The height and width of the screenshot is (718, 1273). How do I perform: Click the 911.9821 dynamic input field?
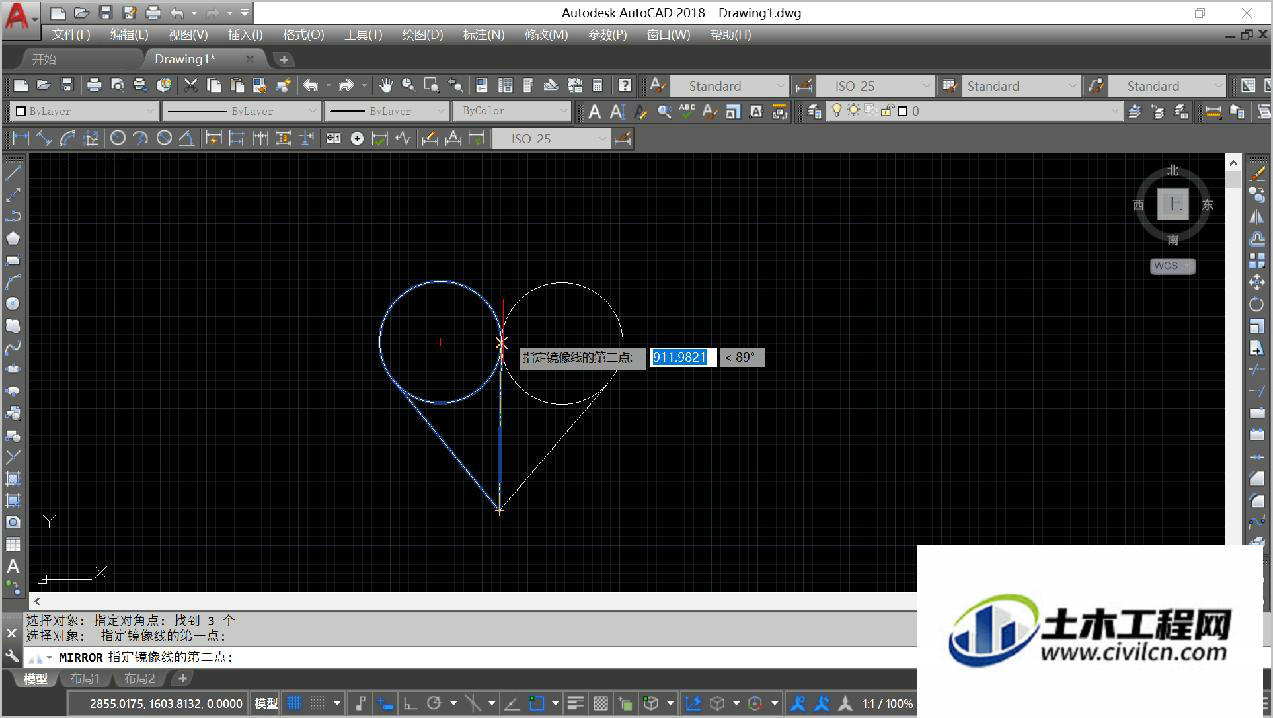point(683,357)
